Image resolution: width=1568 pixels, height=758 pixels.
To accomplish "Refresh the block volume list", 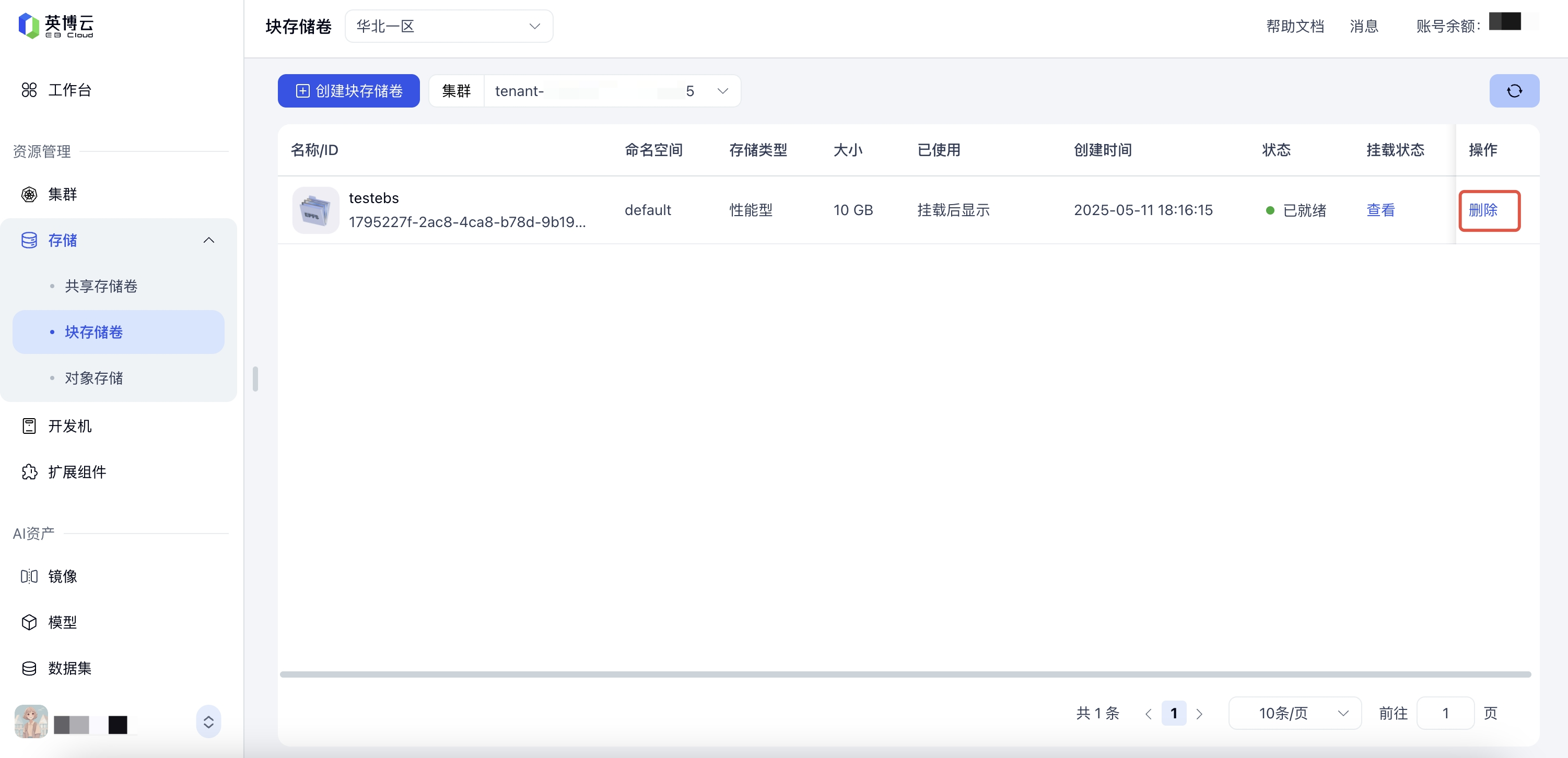I will point(1514,91).
